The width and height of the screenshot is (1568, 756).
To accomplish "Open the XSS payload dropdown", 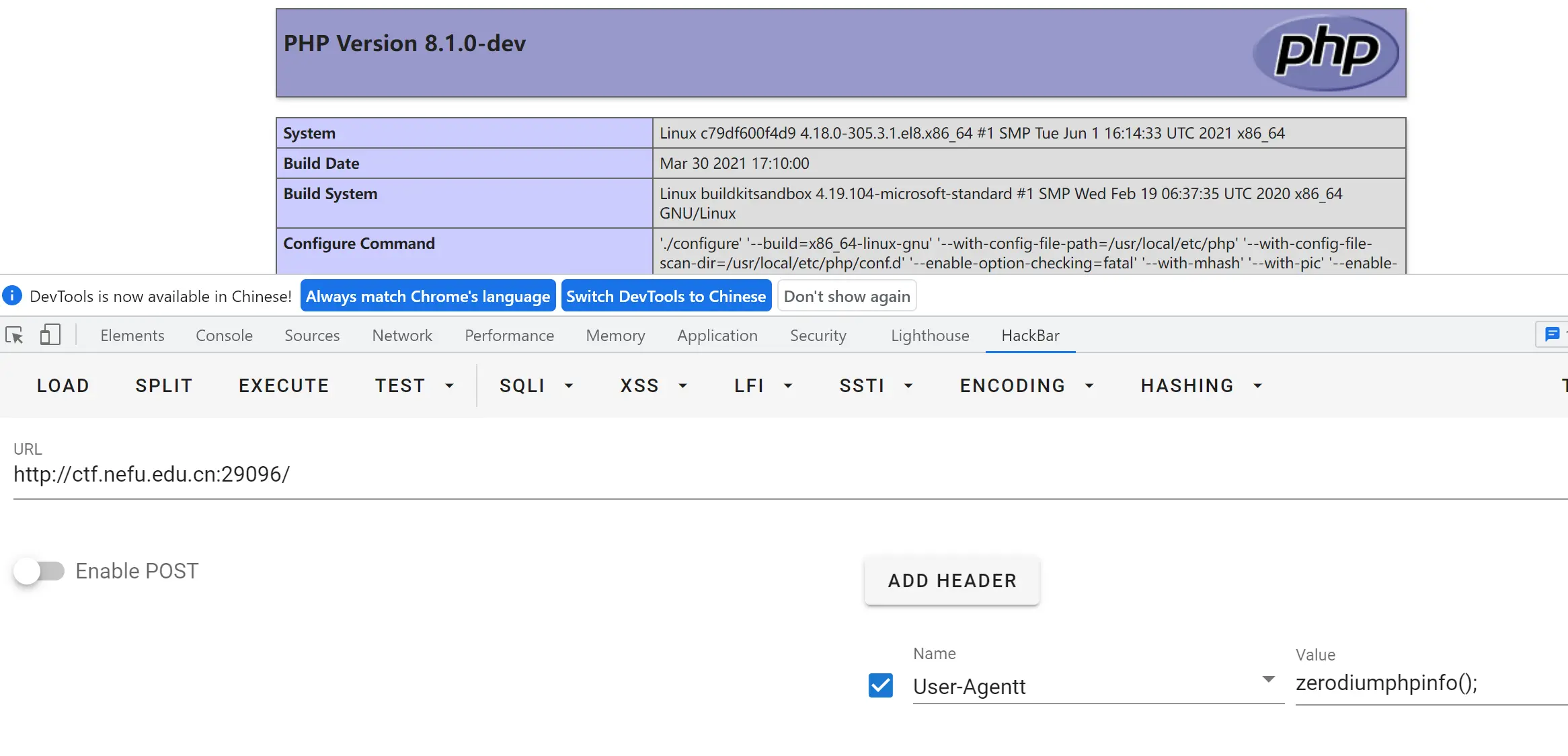I will point(653,385).
